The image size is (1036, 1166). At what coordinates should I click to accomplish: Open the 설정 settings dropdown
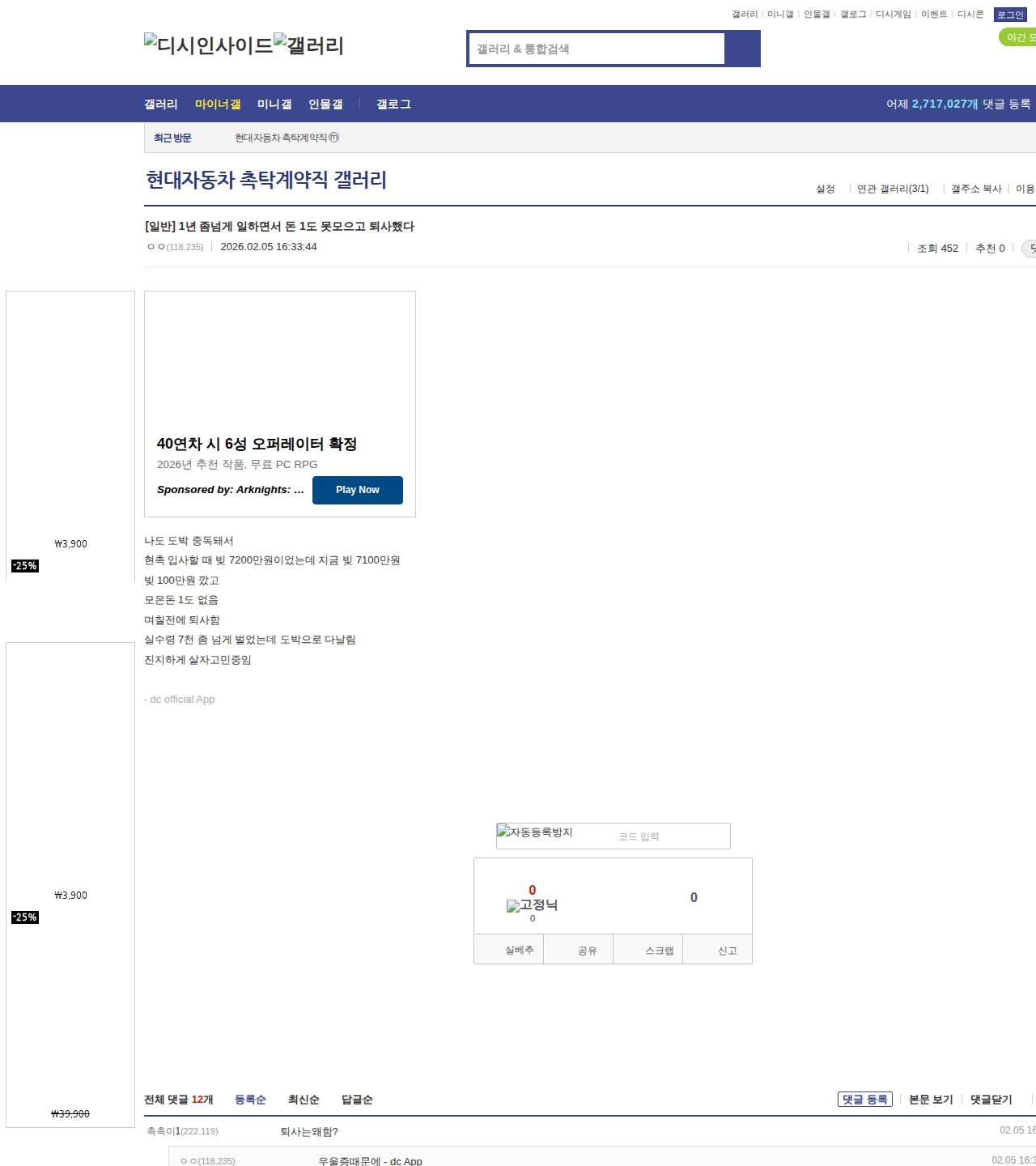(x=826, y=189)
